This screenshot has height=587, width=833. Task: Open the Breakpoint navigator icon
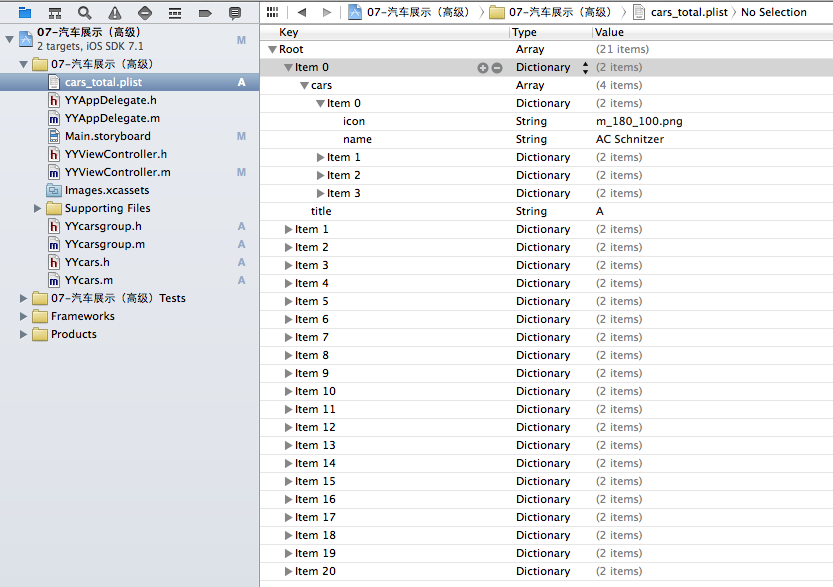205,13
